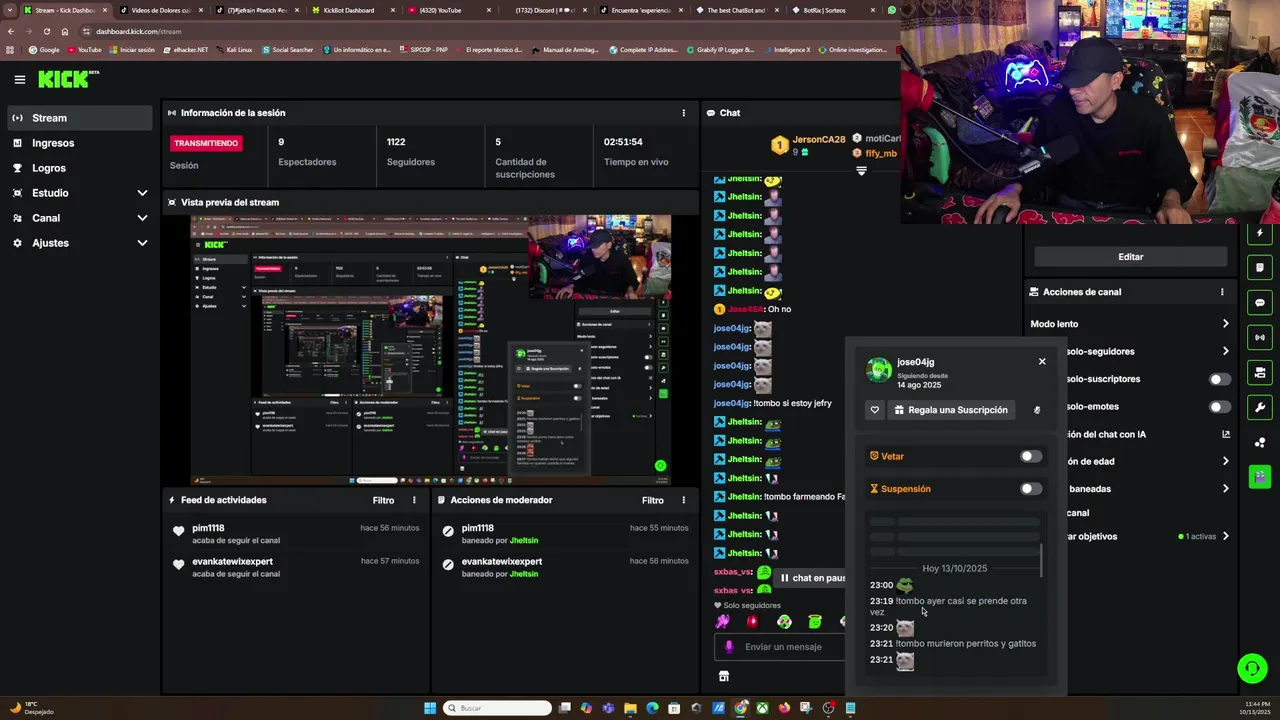1280x720 pixels.
Task: Close the jose04jg user card
Action: tap(1042, 362)
